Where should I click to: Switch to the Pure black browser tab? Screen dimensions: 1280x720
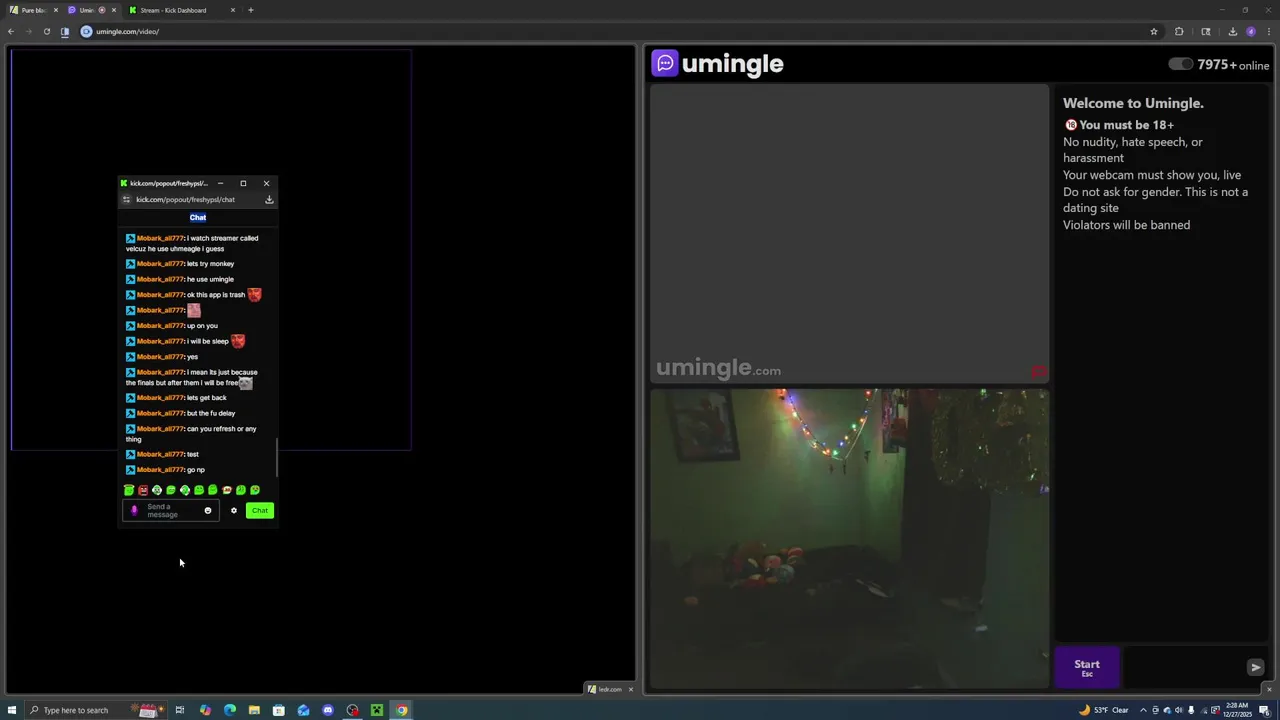(x=33, y=10)
